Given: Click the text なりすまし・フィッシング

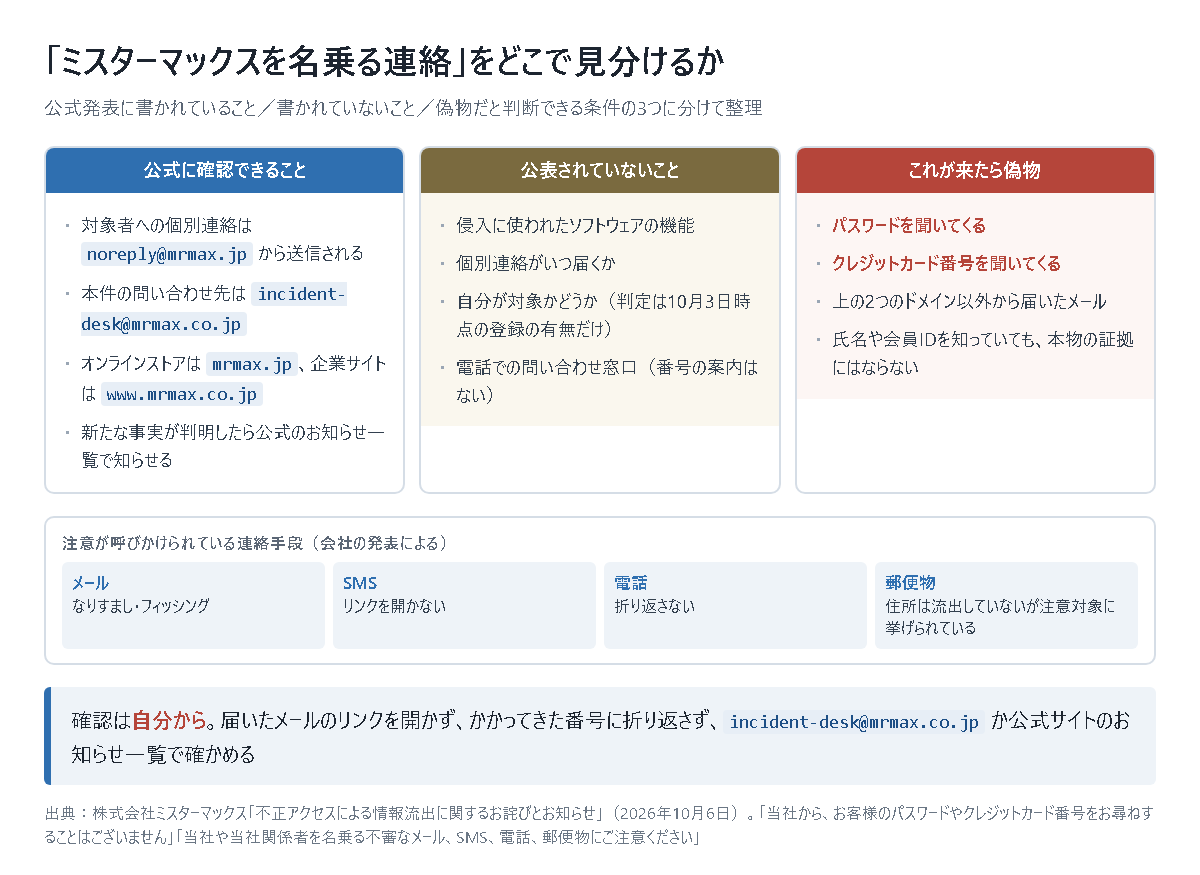Looking at the screenshot, I should pyautogui.click(x=141, y=606).
